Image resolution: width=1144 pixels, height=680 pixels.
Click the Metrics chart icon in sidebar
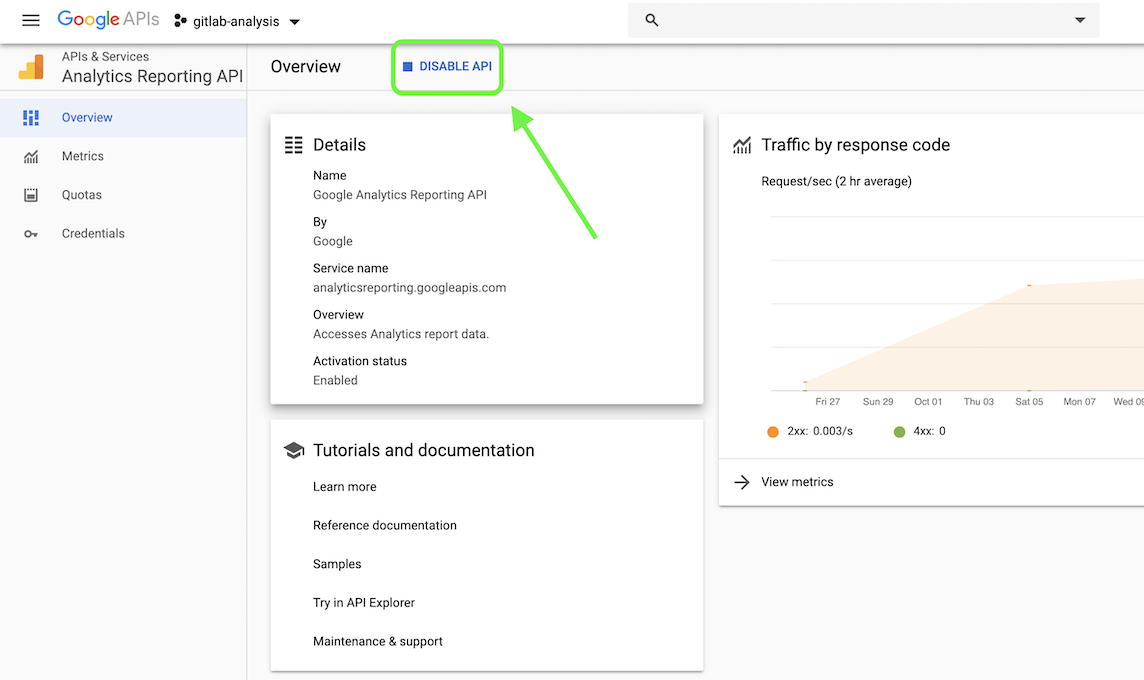click(31, 156)
